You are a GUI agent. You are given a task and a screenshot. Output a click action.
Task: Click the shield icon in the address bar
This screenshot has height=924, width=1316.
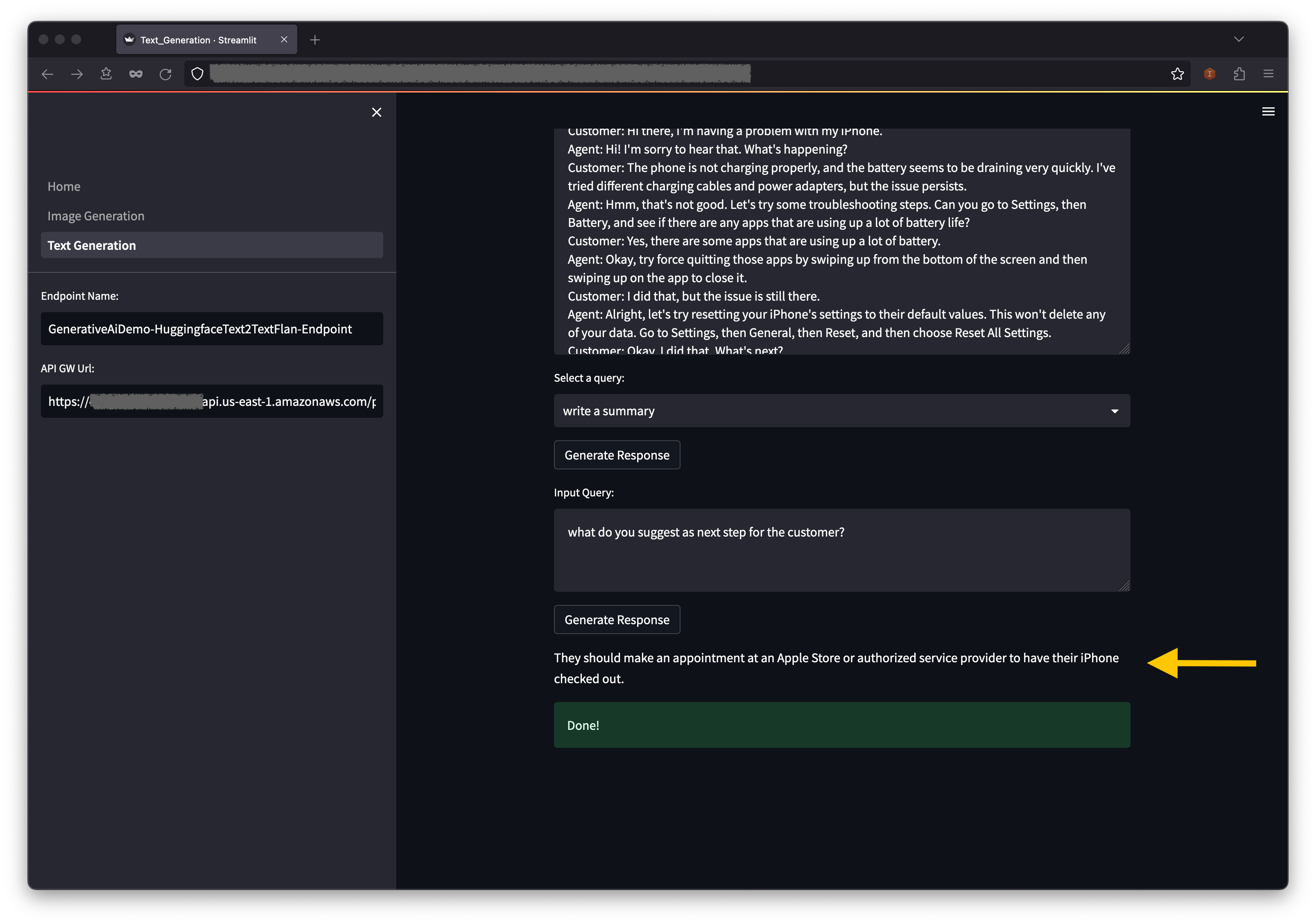pos(197,74)
